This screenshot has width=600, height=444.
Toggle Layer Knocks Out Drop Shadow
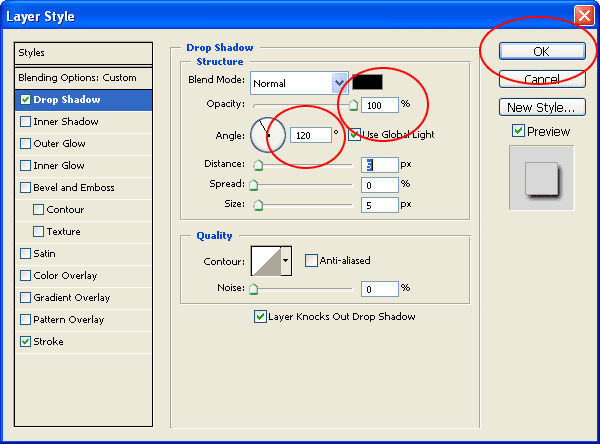click(260, 317)
